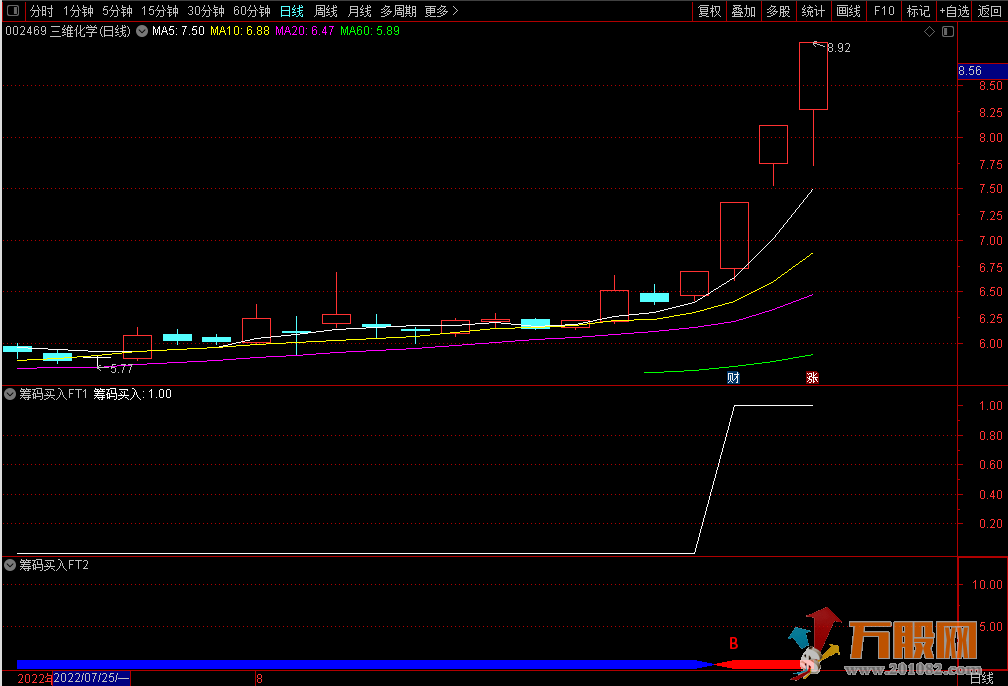Click the diamond marker icon above chart
The height and width of the screenshot is (686, 1008).
[x=929, y=32]
